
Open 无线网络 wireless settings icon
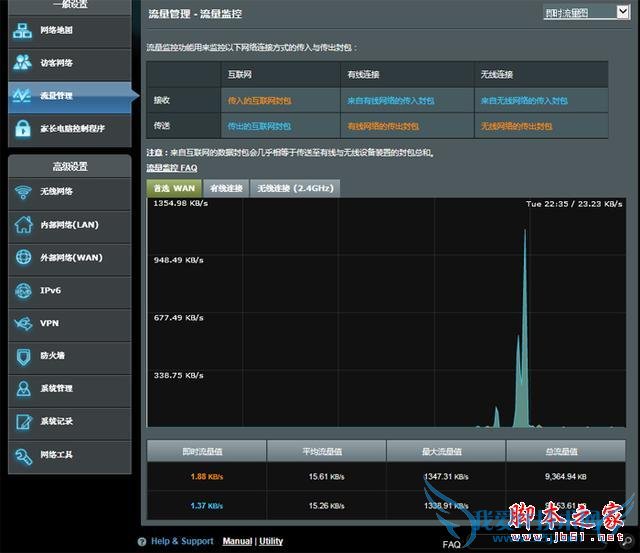[x=23, y=192]
